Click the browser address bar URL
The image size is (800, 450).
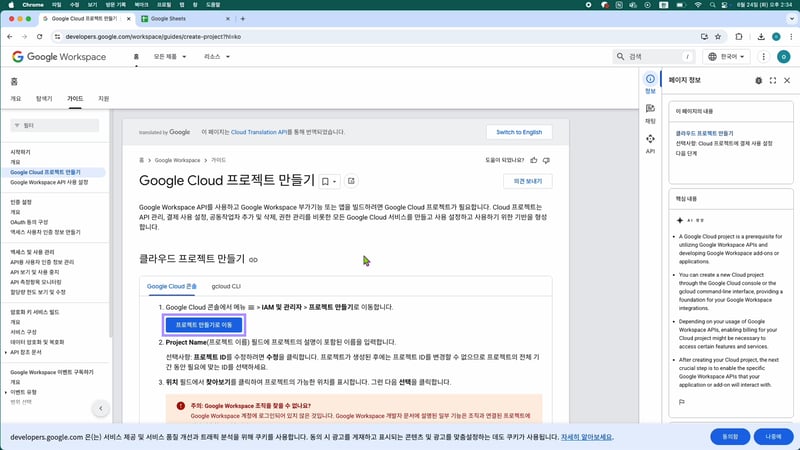tap(153, 37)
